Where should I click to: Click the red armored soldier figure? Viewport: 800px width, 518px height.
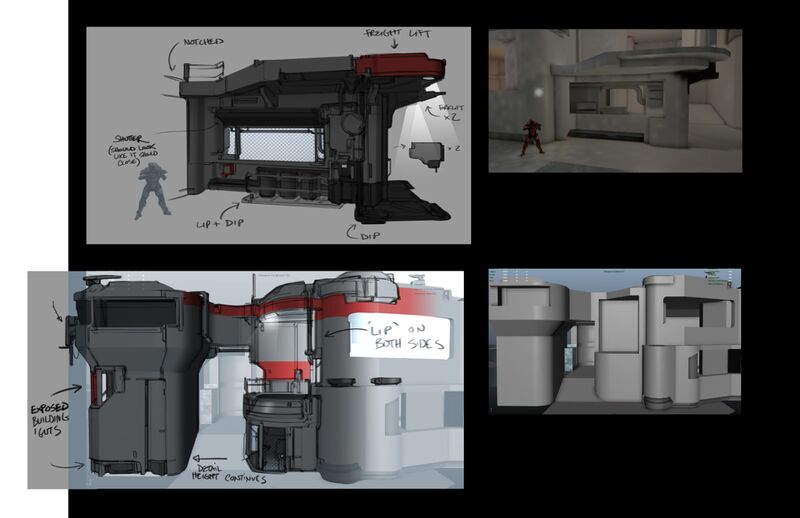pyautogui.click(x=531, y=138)
